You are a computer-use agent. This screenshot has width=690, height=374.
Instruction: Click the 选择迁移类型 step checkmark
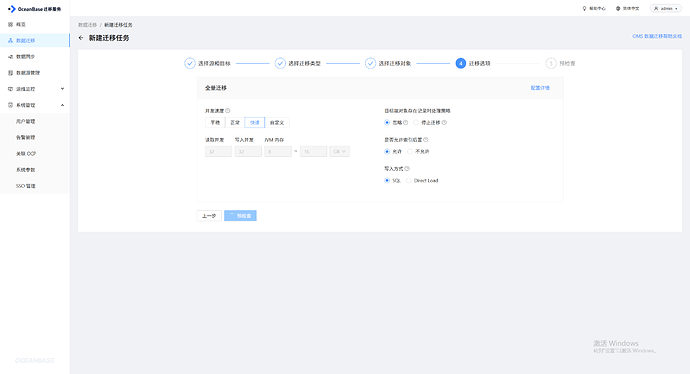[x=280, y=63]
